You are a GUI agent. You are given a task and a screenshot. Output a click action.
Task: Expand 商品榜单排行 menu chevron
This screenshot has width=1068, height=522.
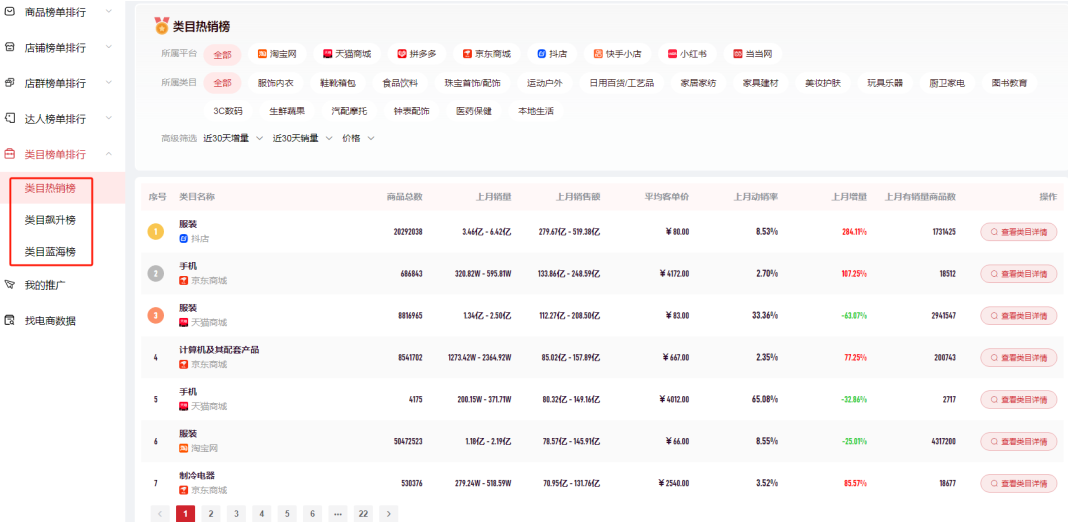coord(109,12)
